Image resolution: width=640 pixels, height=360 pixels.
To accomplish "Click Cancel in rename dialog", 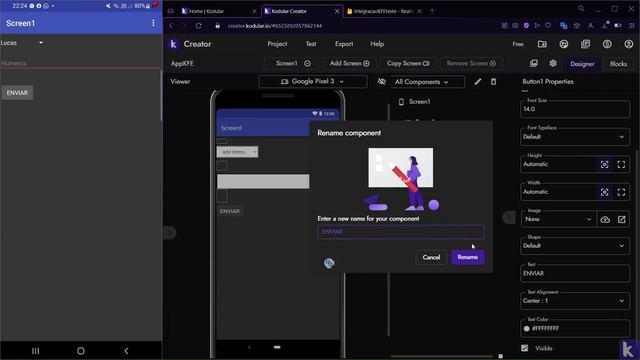I will tap(431, 257).
